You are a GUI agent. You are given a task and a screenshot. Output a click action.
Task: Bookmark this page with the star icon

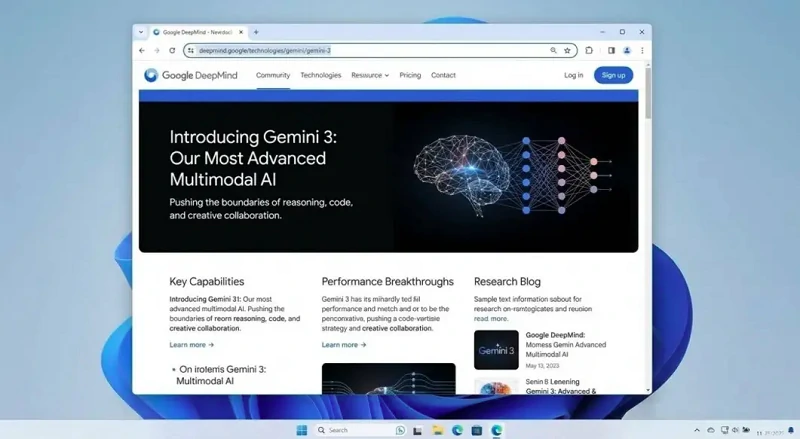point(567,51)
